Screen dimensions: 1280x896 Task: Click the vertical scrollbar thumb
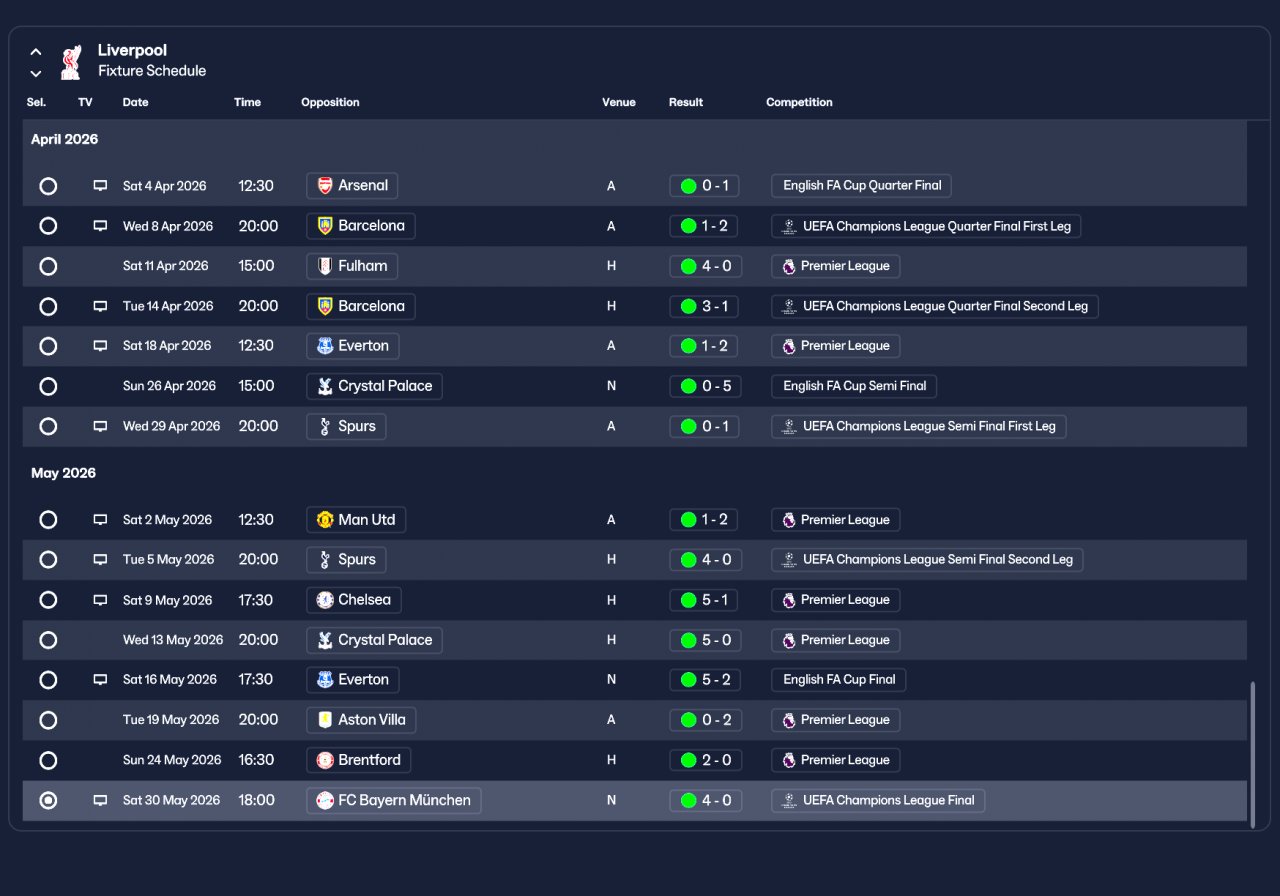click(1252, 755)
